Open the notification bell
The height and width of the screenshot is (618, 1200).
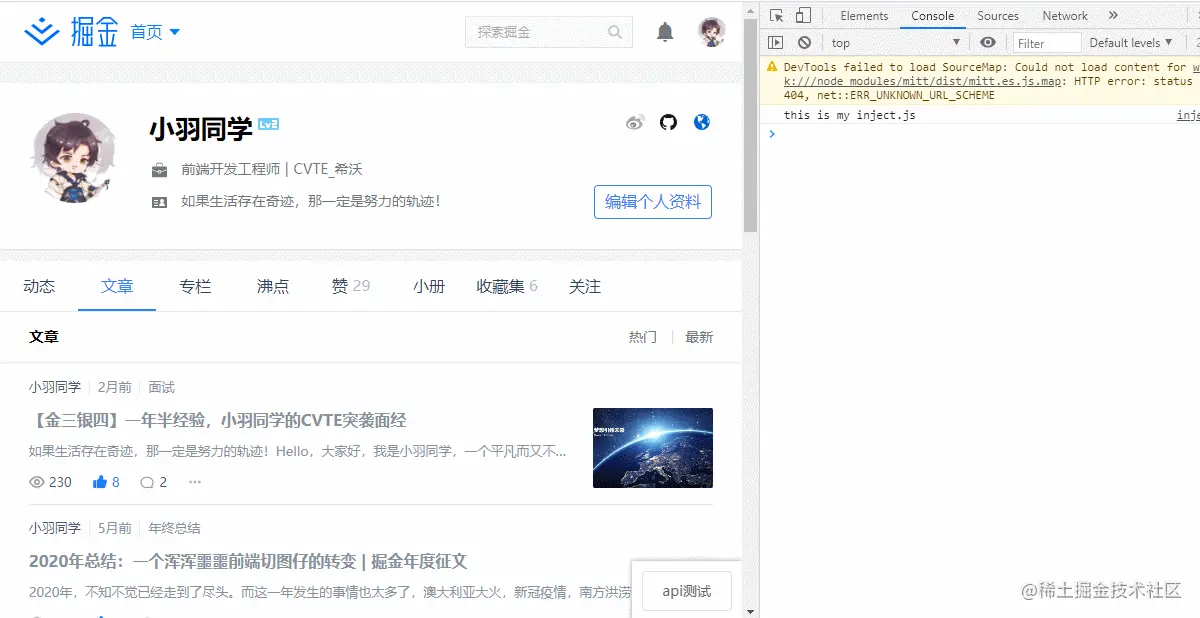(x=665, y=32)
